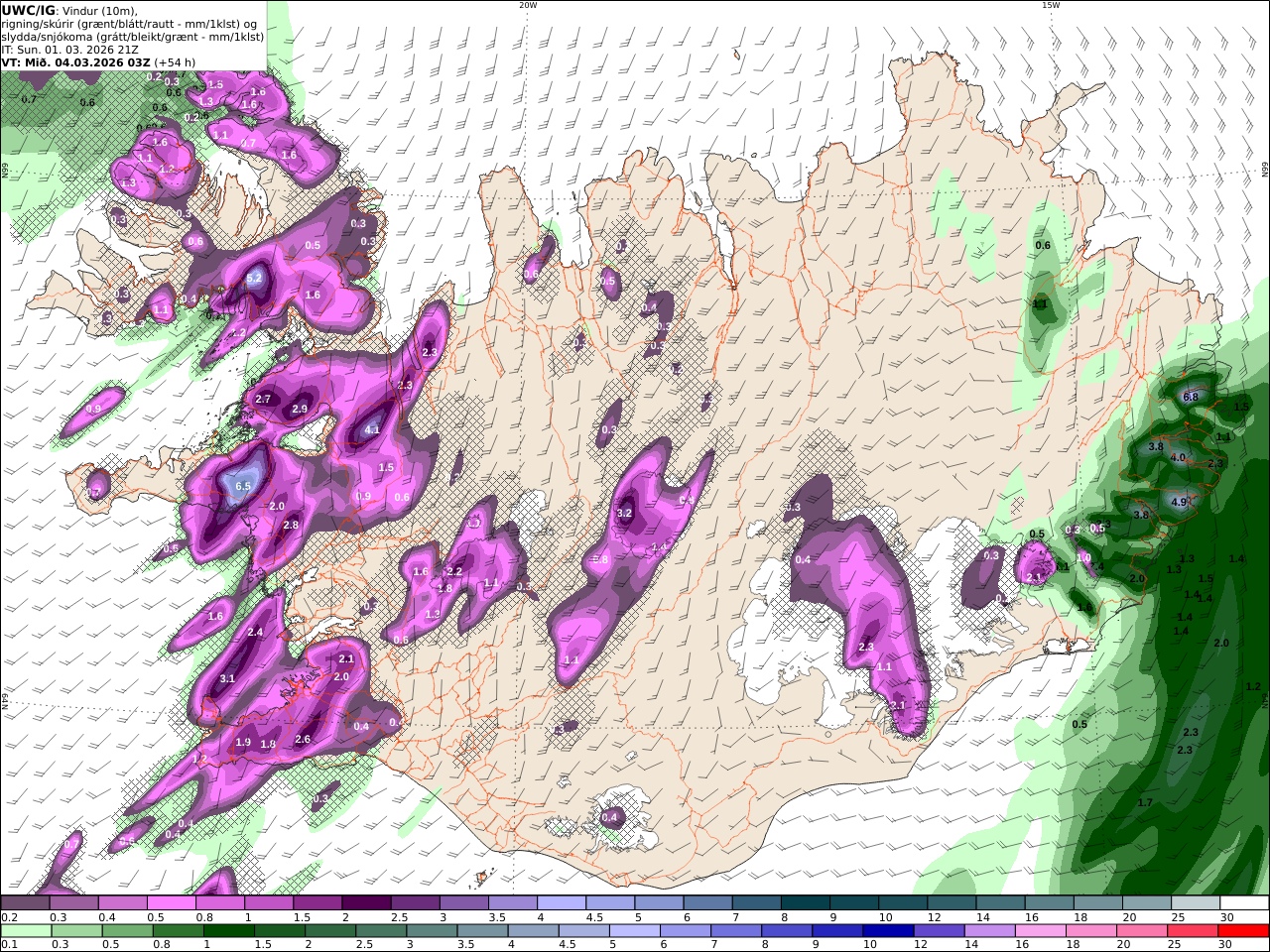The image size is (1270, 952).
Task: Click the 2.6 value in southwest
Action: click(x=304, y=739)
